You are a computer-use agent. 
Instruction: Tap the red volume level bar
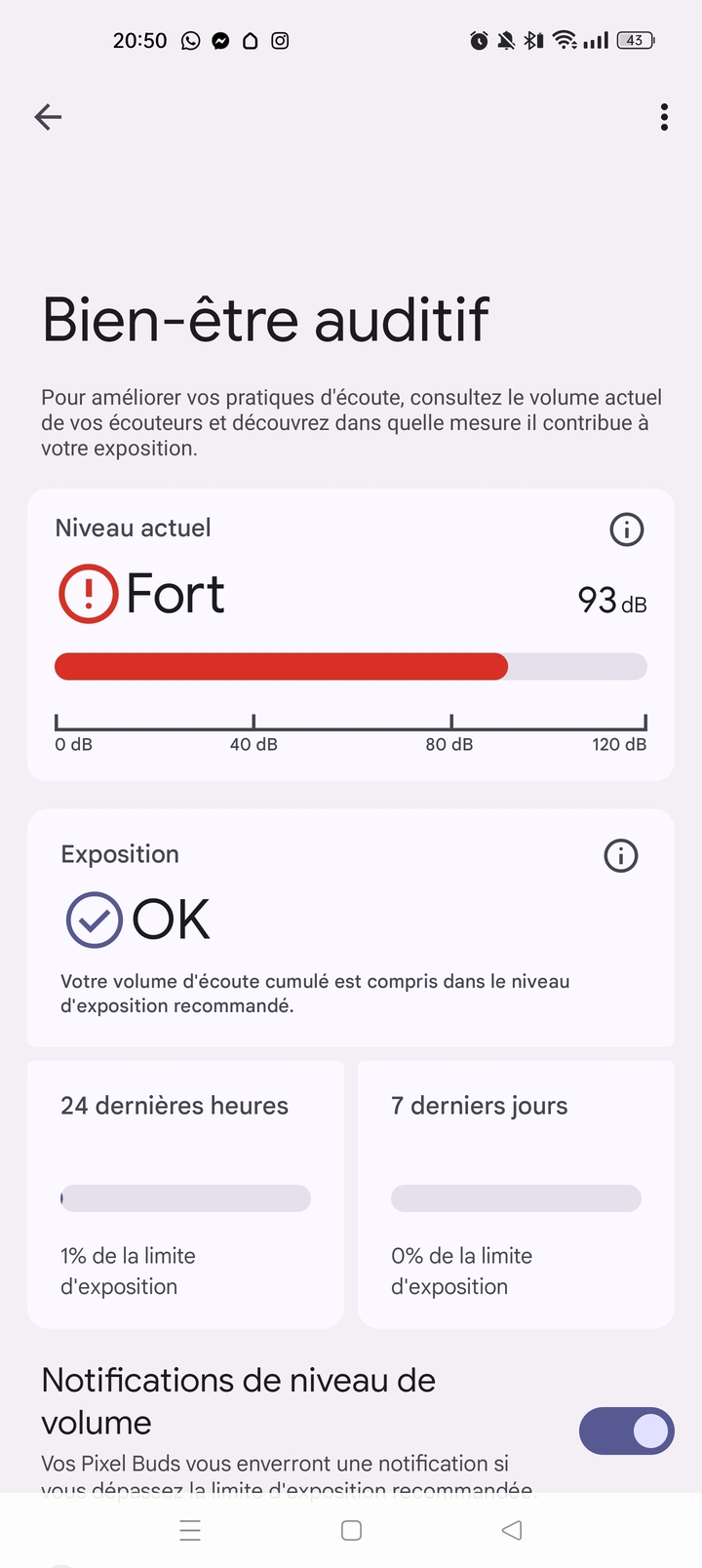(281, 666)
